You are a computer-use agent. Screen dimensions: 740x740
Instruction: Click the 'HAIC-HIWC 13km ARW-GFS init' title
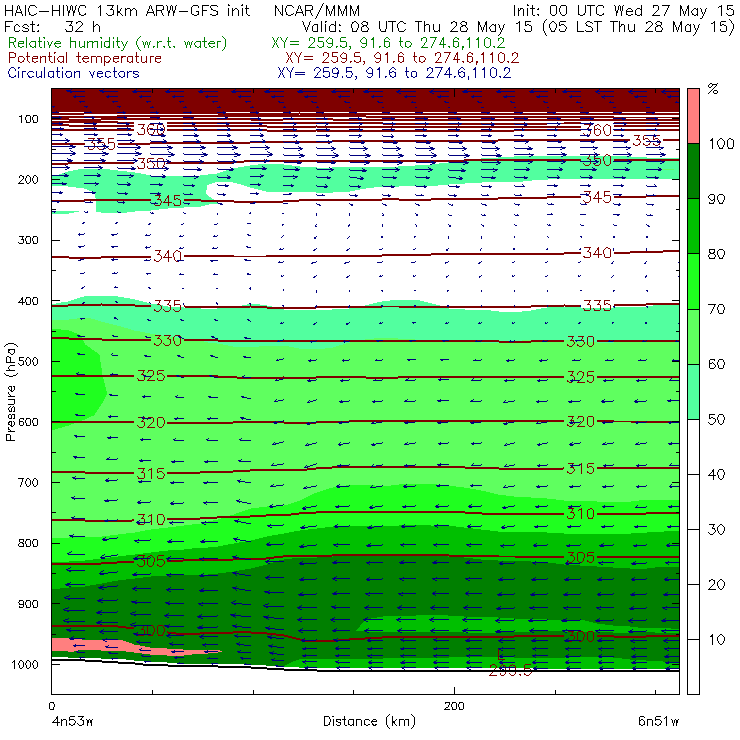coord(127,10)
